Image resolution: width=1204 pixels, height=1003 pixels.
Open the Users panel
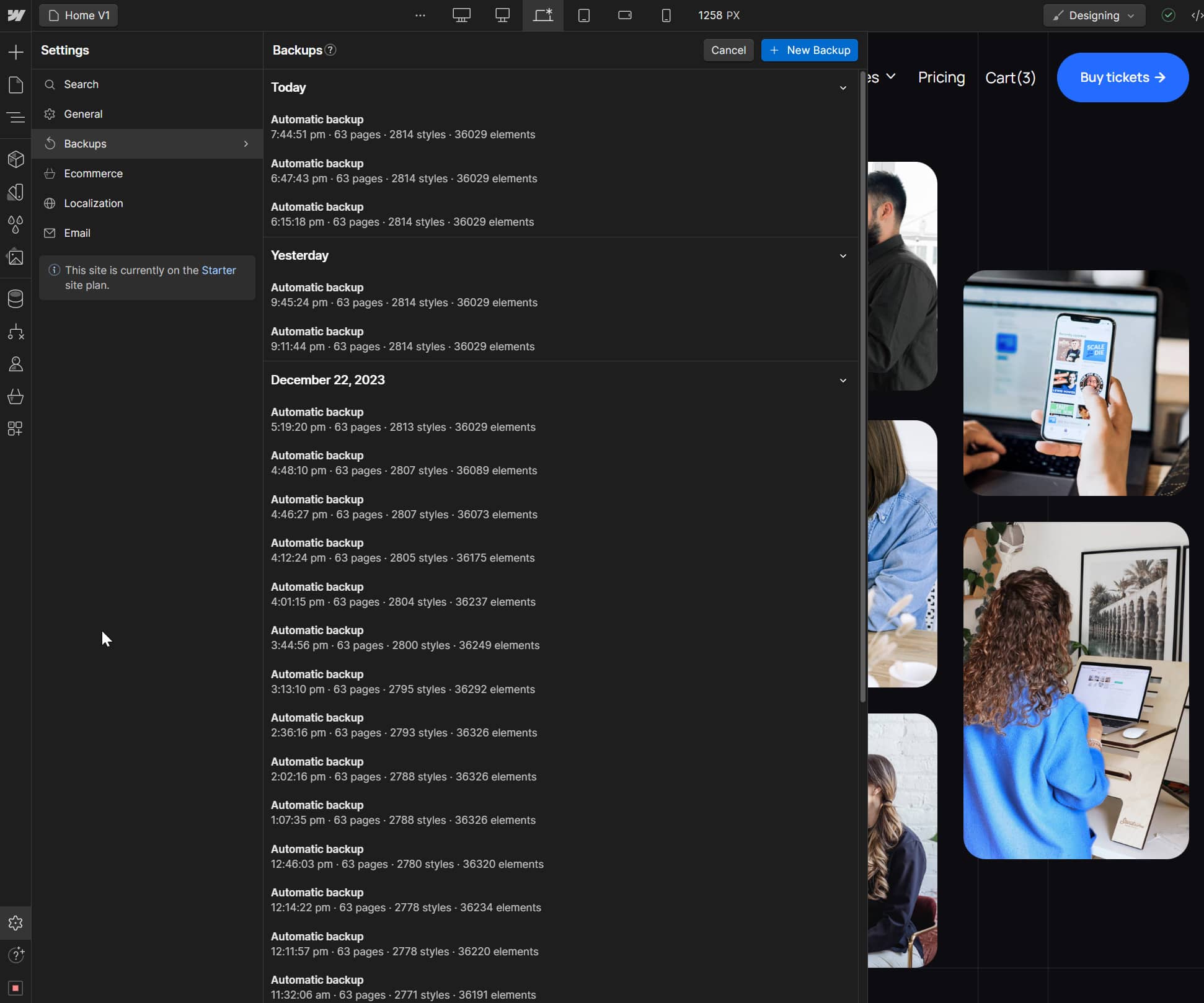click(16, 364)
